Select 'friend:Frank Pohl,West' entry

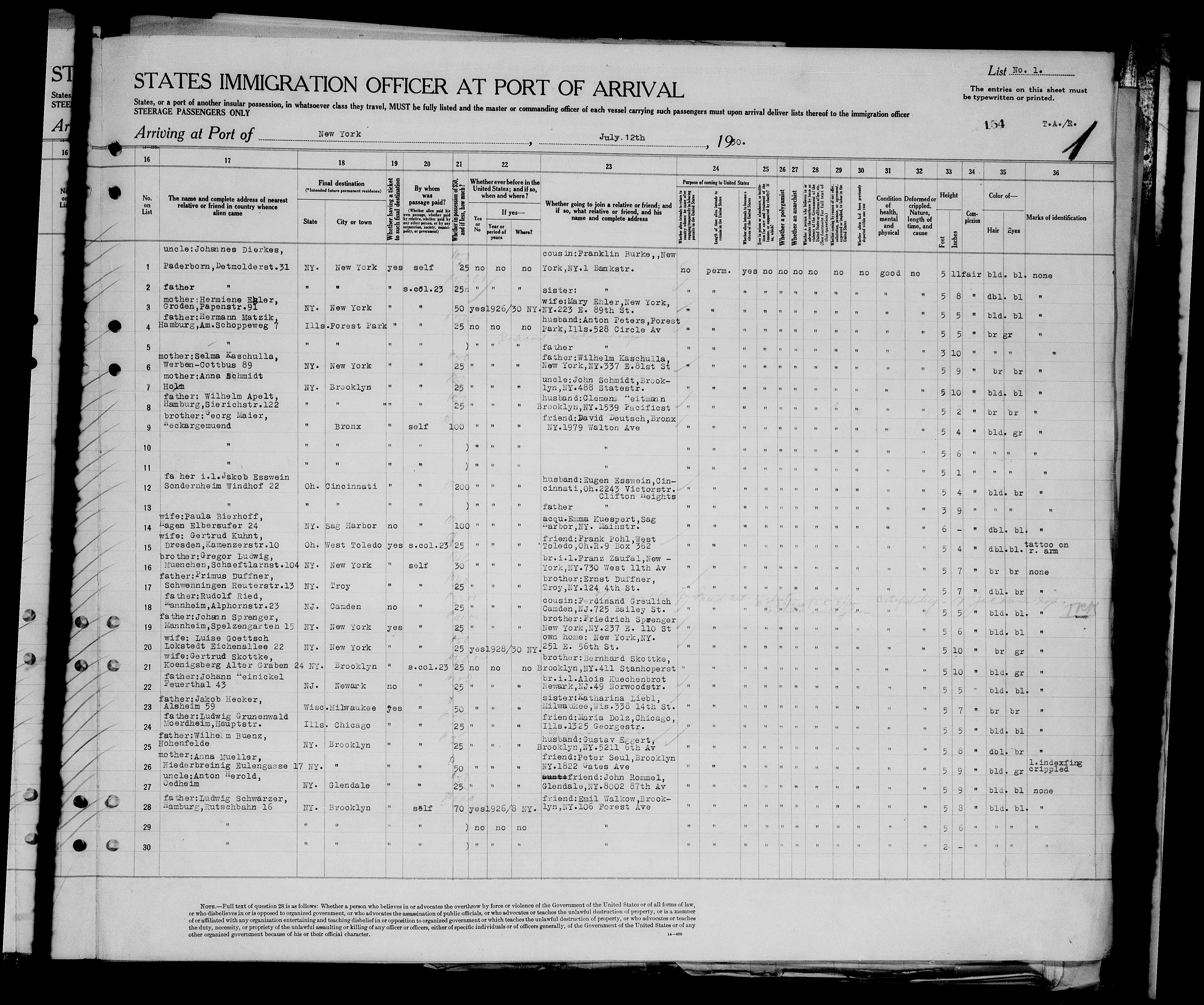[599, 539]
